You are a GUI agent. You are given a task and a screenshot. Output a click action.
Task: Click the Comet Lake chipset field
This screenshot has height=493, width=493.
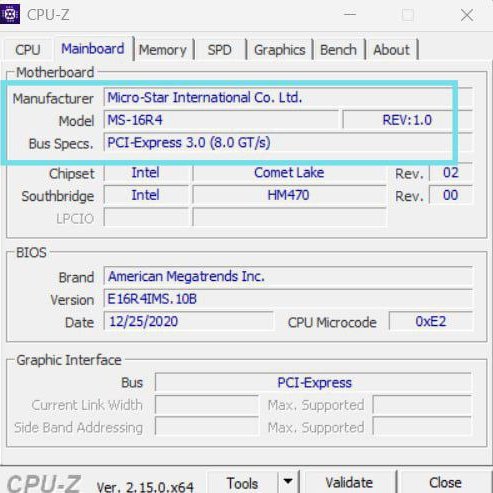click(x=289, y=173)
